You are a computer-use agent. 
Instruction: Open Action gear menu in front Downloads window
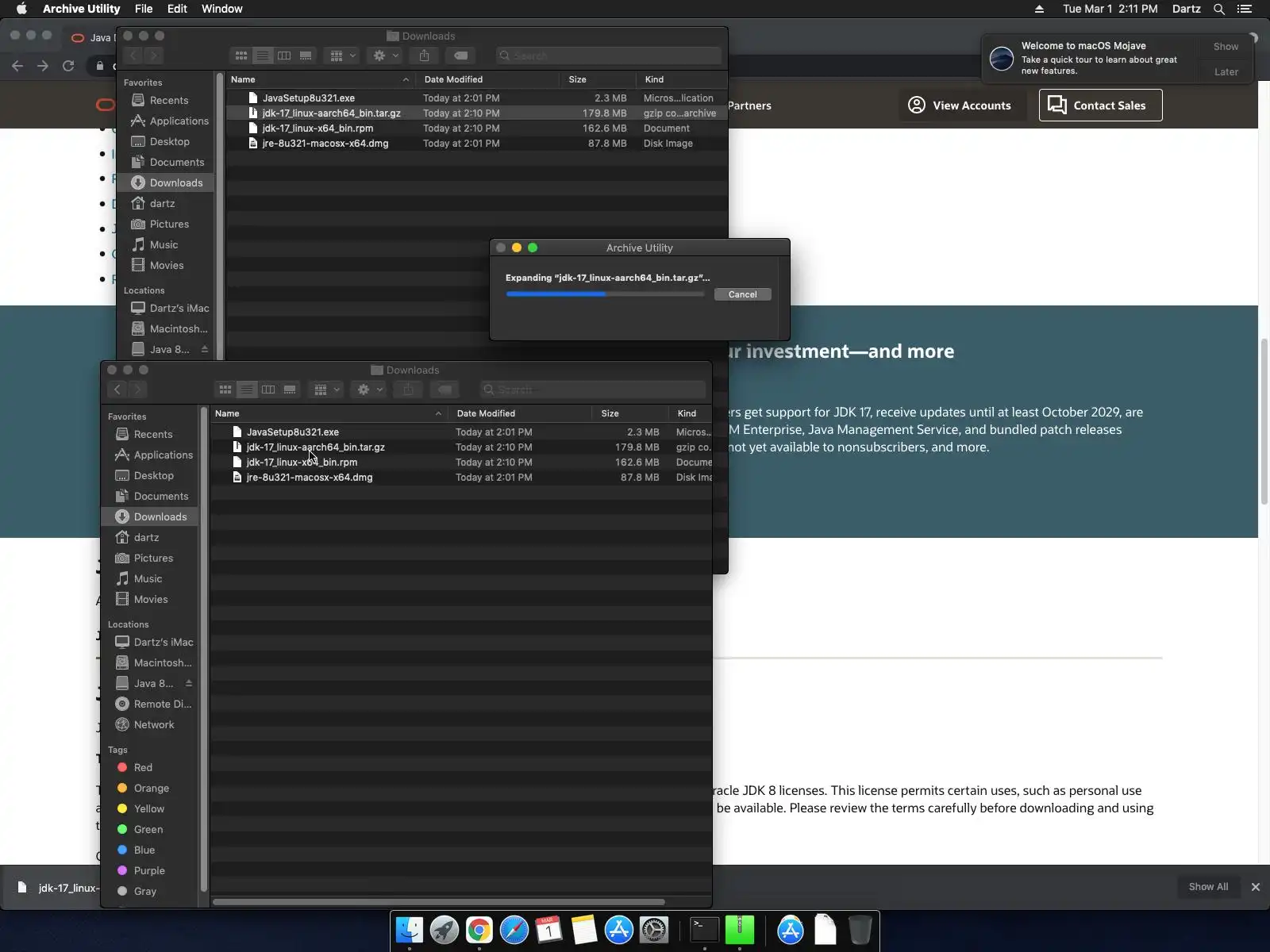(369, 390)
